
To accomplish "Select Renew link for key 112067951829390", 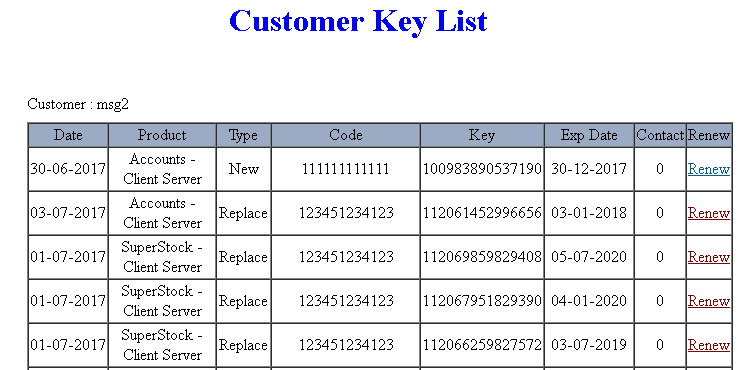I will tap(708, 301).
